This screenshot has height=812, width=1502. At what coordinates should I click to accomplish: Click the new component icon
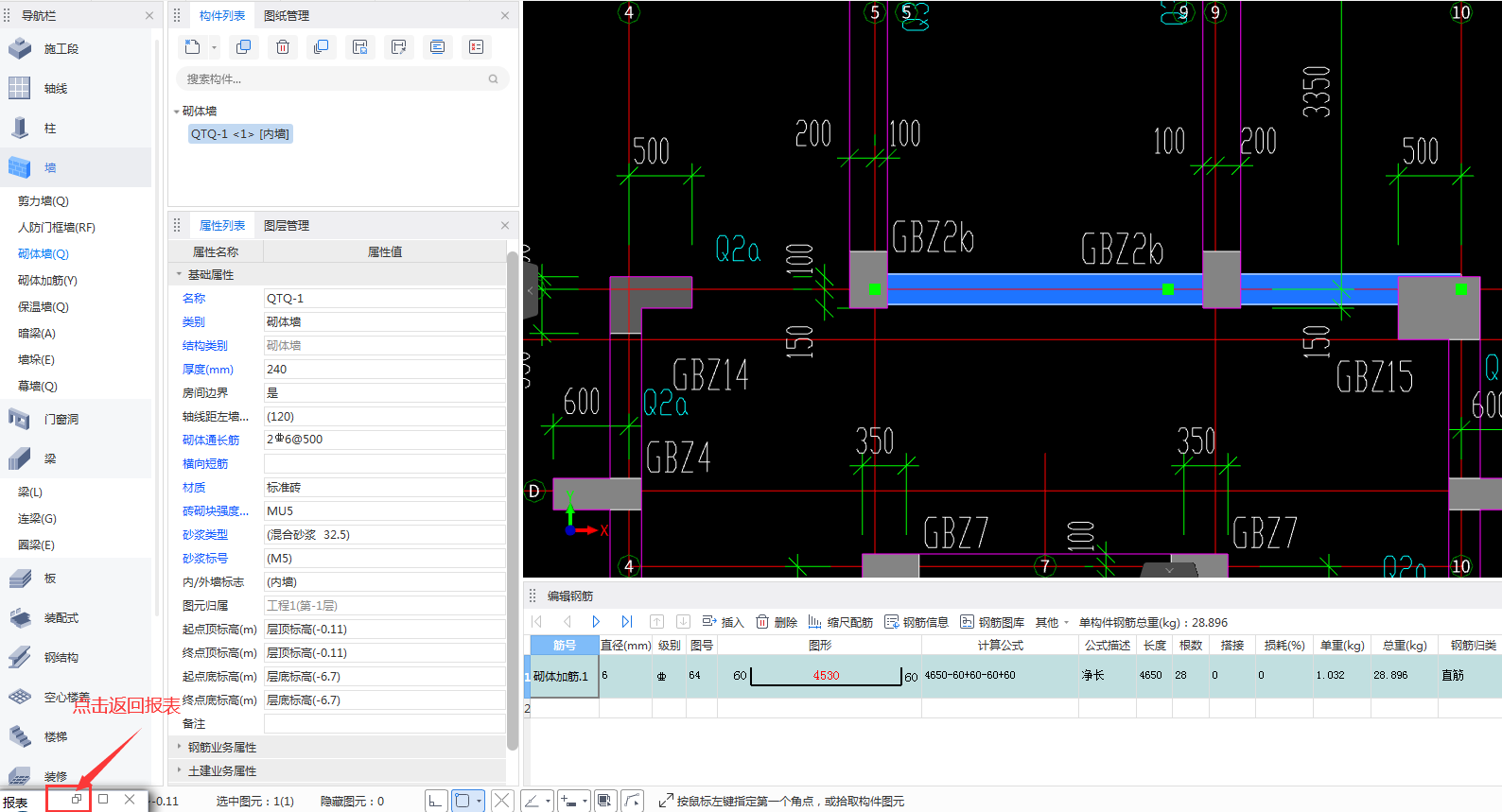(193, 47)
